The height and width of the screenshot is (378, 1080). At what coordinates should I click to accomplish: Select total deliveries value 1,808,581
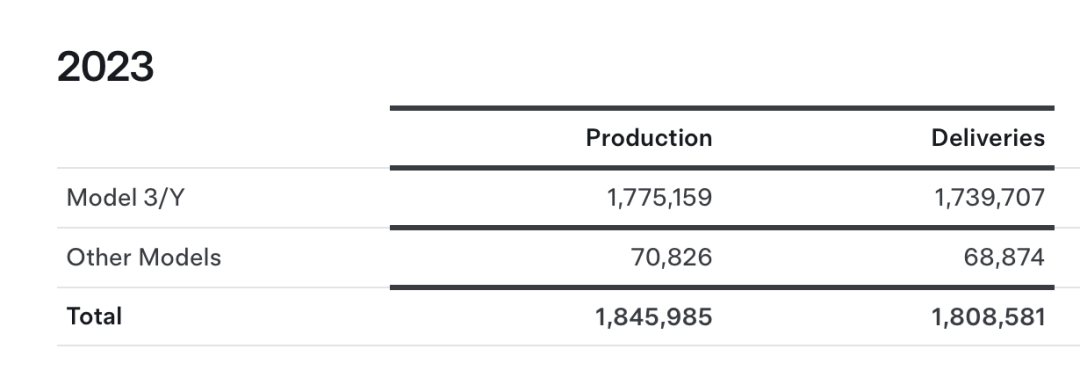(x=988, y=317)
